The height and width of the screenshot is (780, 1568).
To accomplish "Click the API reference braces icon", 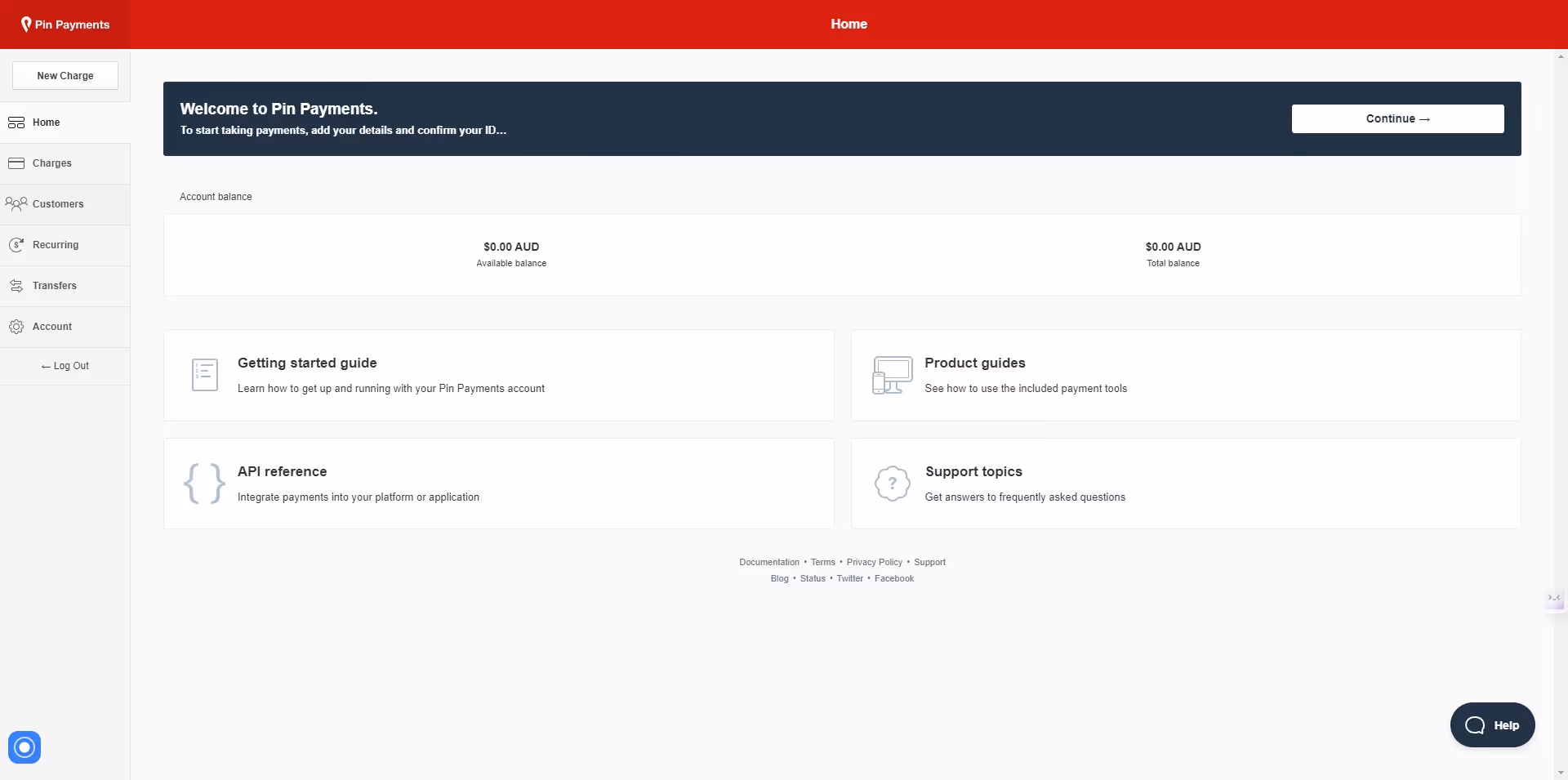I will coord(204,484).
